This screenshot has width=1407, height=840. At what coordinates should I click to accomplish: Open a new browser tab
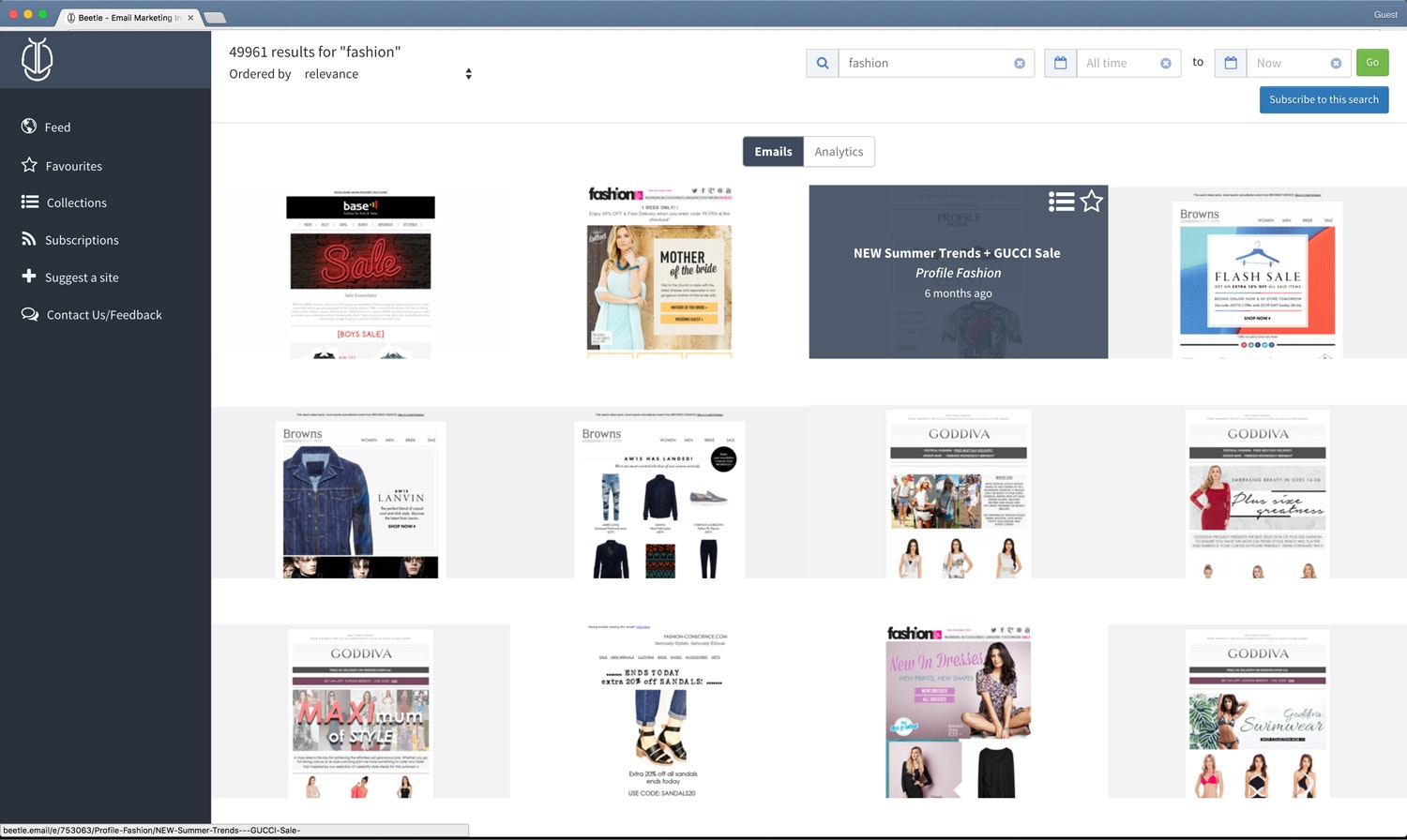point(215,18)
